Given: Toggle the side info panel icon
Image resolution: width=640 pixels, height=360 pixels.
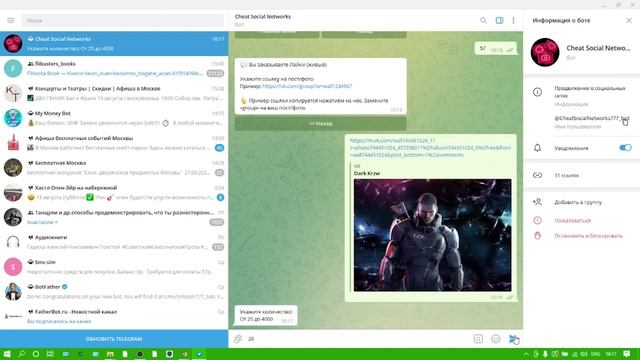Looking at the screenshot, I should [x=499, y=20].
